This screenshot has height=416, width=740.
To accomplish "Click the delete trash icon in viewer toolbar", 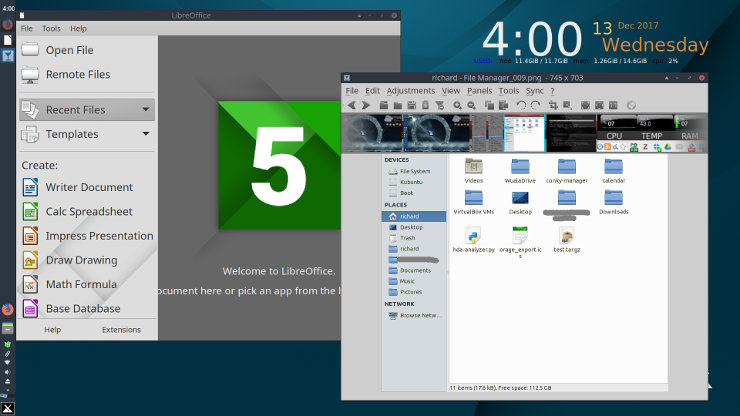I will pyautogui.click(x=425, y=105).
